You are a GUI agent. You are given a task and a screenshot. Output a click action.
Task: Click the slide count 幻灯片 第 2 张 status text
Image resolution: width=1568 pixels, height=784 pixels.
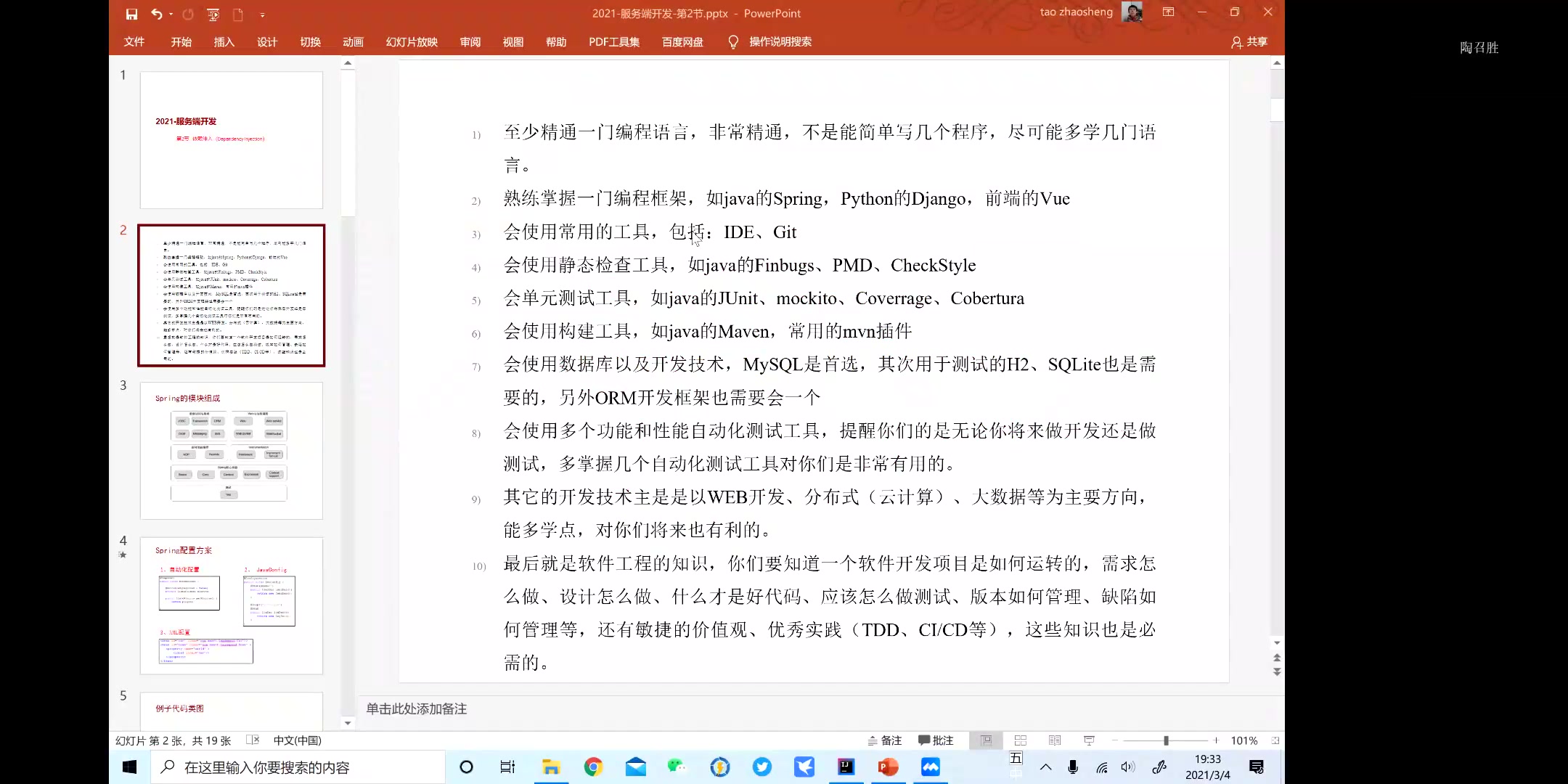pos(173,740)
